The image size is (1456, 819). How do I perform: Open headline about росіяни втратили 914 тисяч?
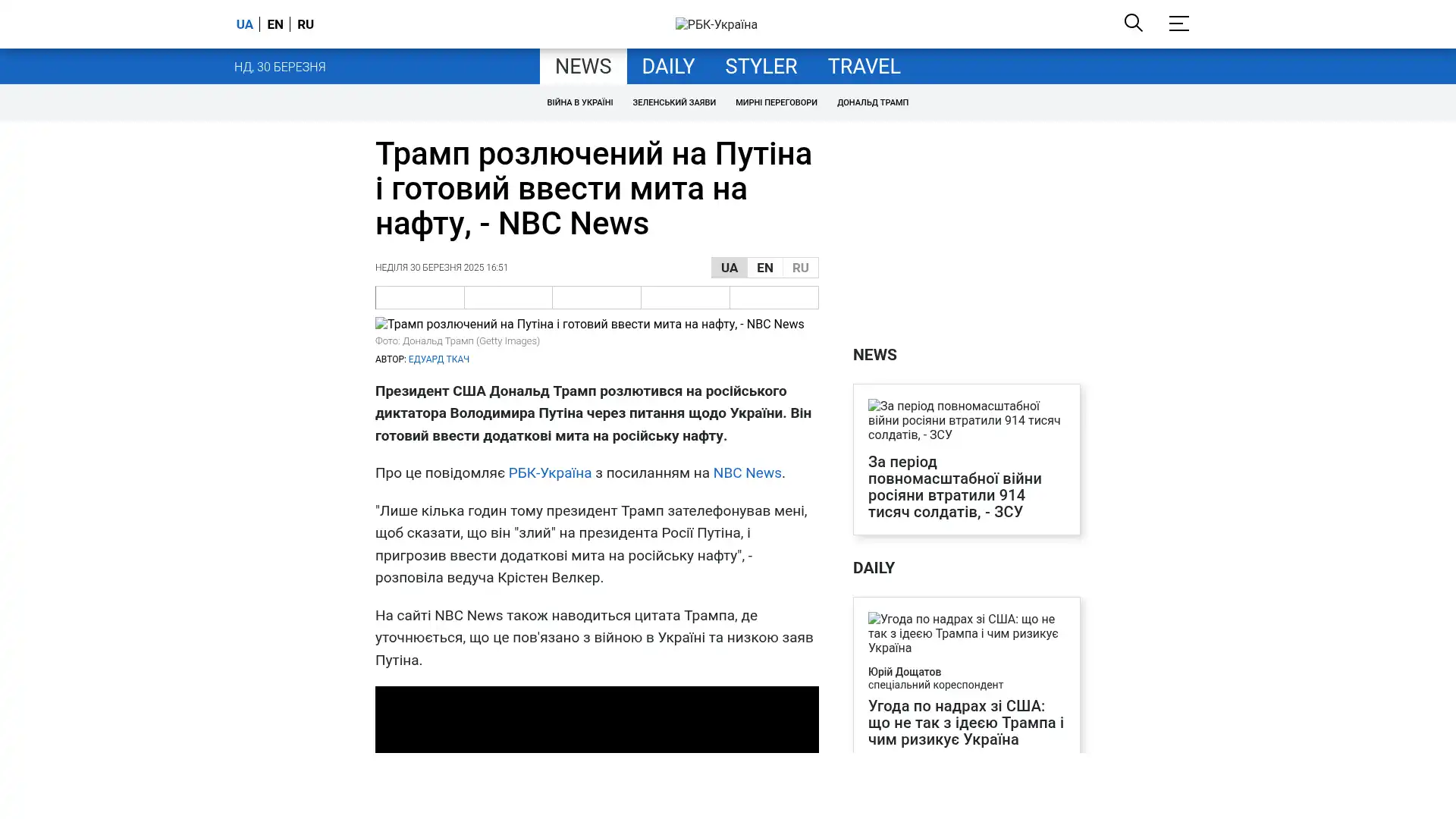(955, 487)
